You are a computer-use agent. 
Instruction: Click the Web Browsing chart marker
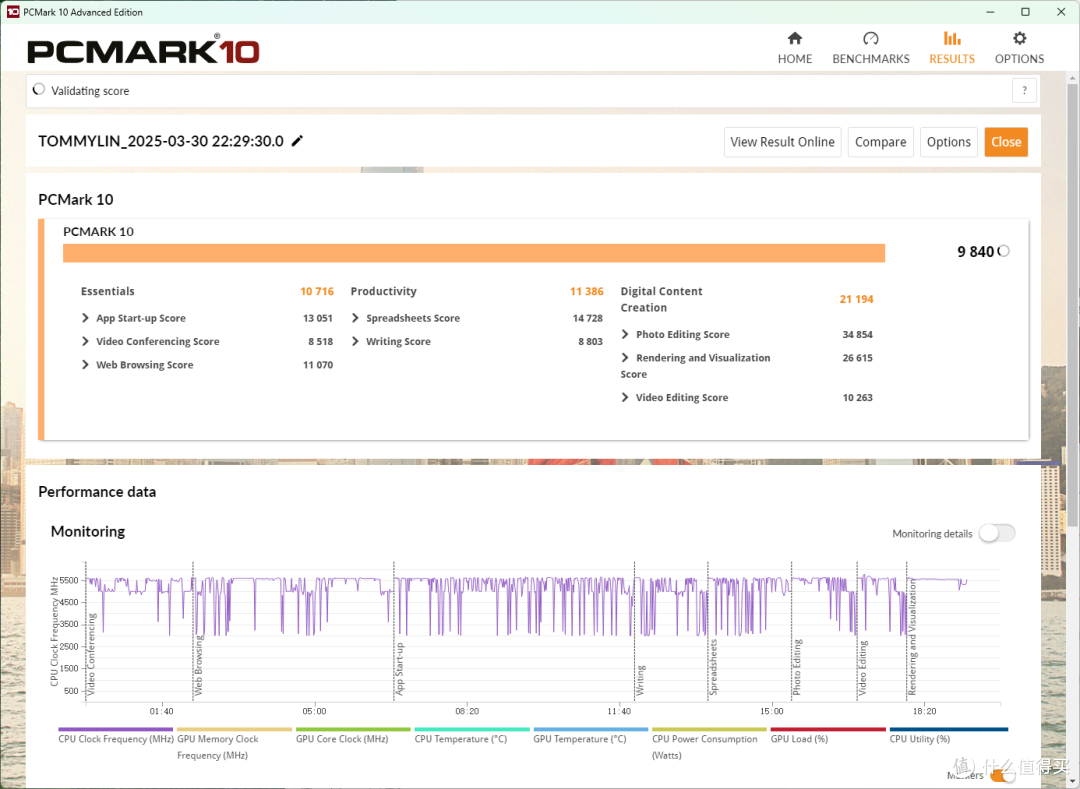198,665
